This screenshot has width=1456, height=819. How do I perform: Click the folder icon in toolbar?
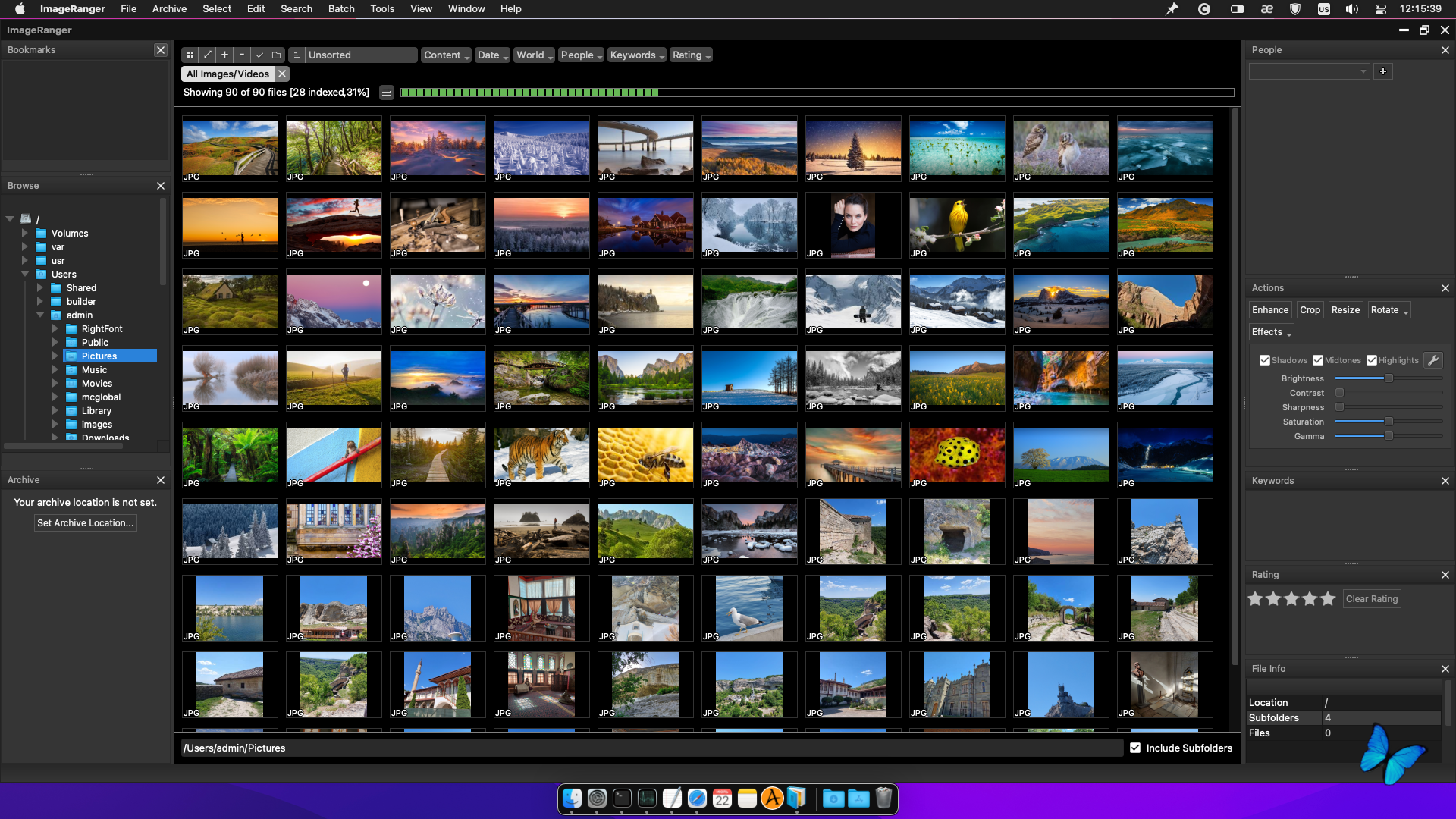(277, 55)
